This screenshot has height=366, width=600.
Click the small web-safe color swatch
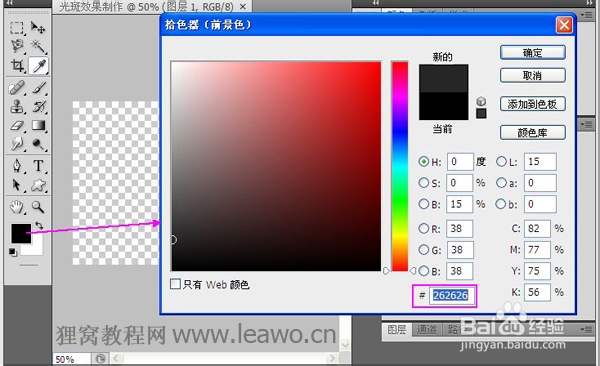pyautogui.click(x=481, y=113)
